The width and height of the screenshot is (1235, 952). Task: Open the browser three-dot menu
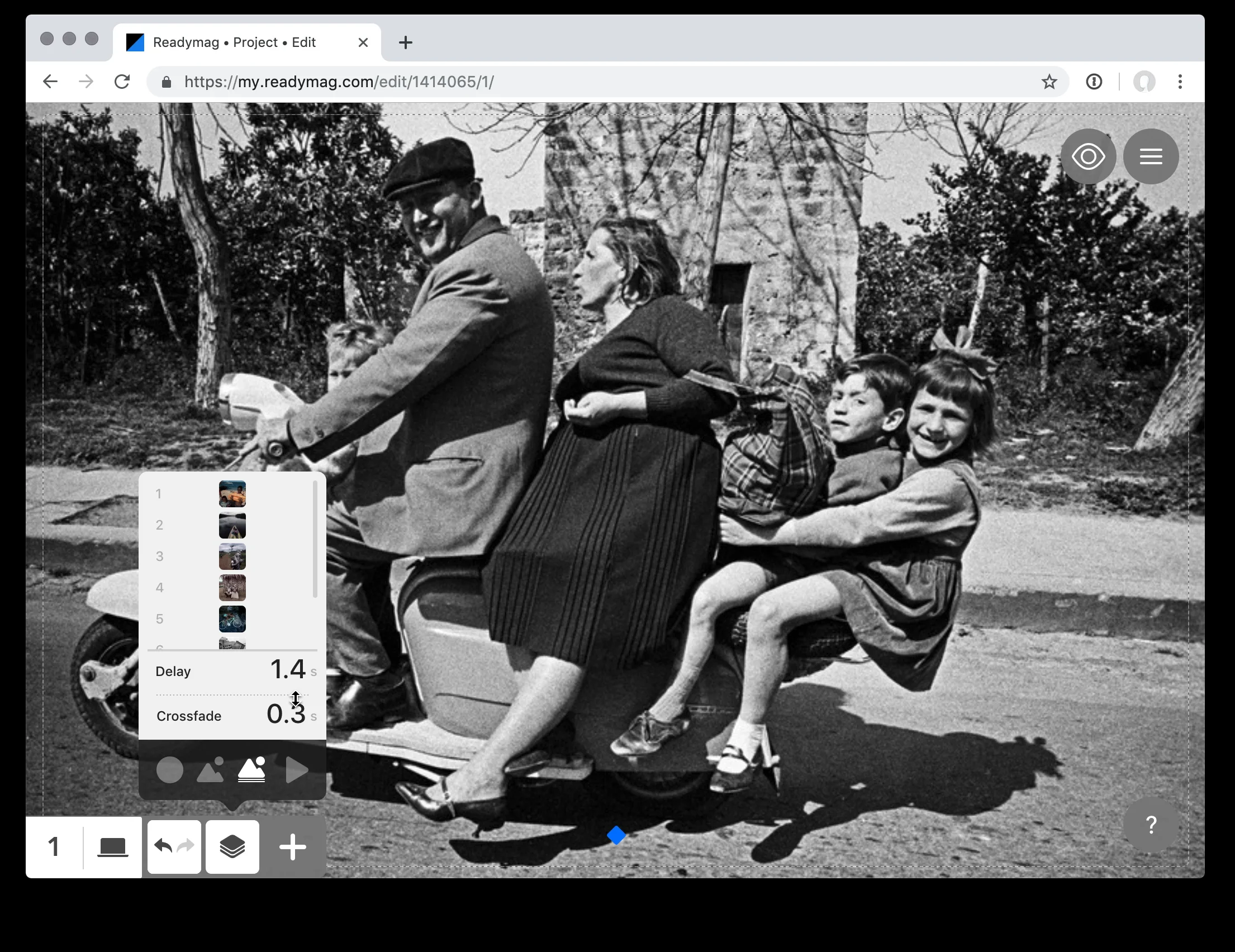pyautogui.click(x=1180, y=82)
